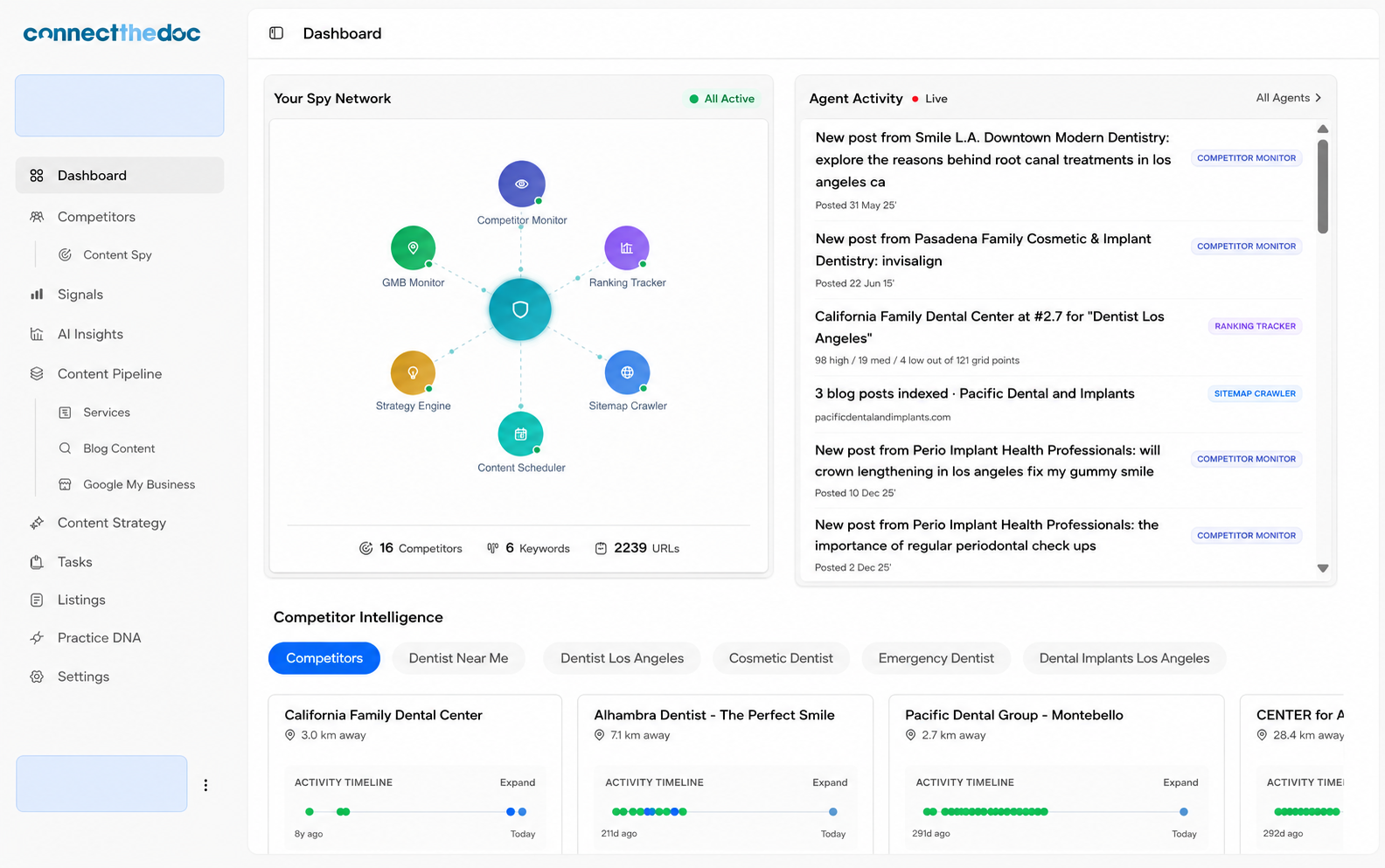Viewport: 1385px width, 868px height.
Task: Click the central shield hub node
Action: point(520,309)
